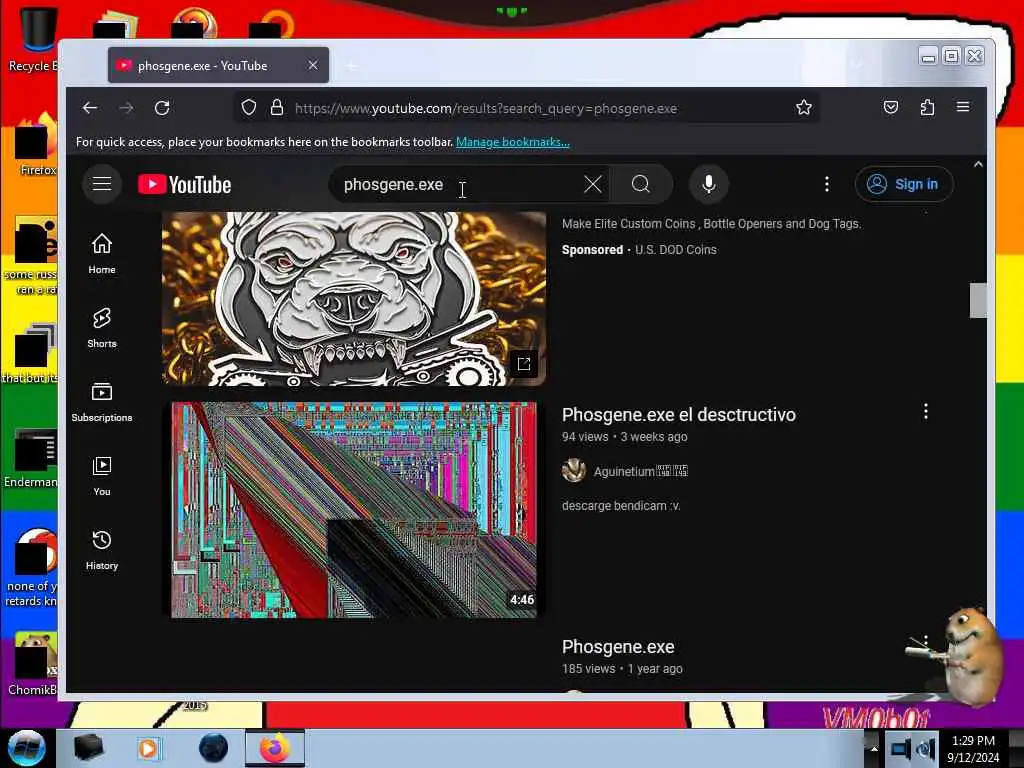1024x768 pixels.
Task: Go back using the browser back arrow
Action: 90,108
